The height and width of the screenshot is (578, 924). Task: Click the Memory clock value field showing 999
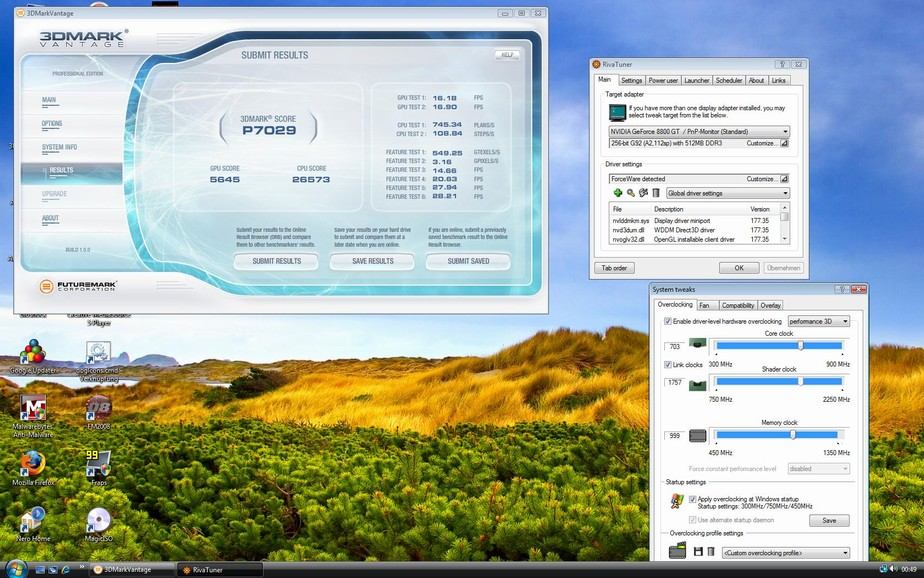pos(675,435)
